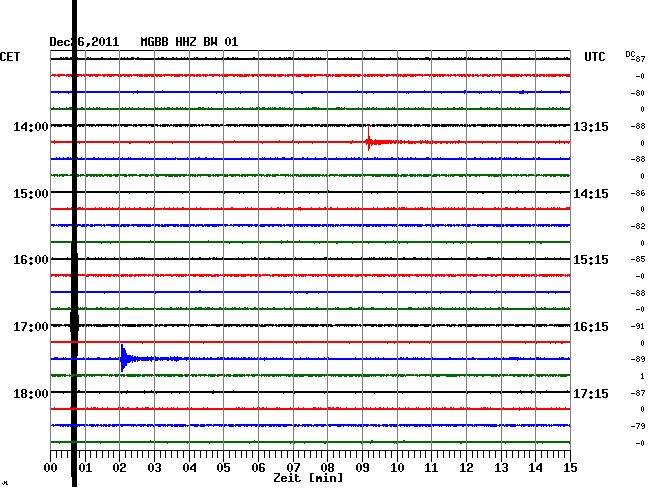Click the '11' minute axis label
The height and width of the screenshot is (494, 650).
coord(432,468)
